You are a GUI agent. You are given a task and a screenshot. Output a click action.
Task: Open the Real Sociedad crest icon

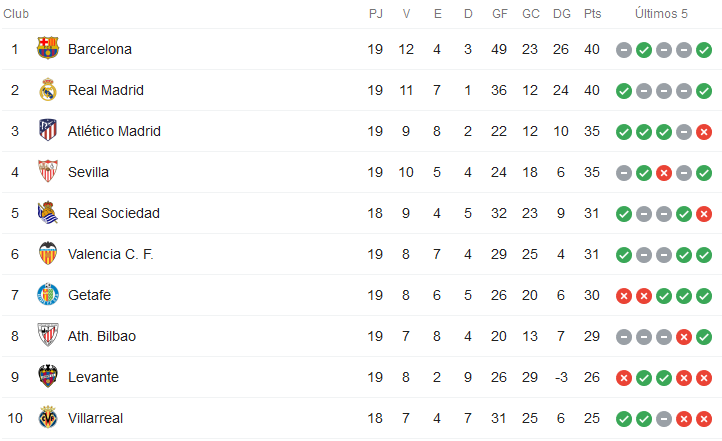click(x=48, y=212)
